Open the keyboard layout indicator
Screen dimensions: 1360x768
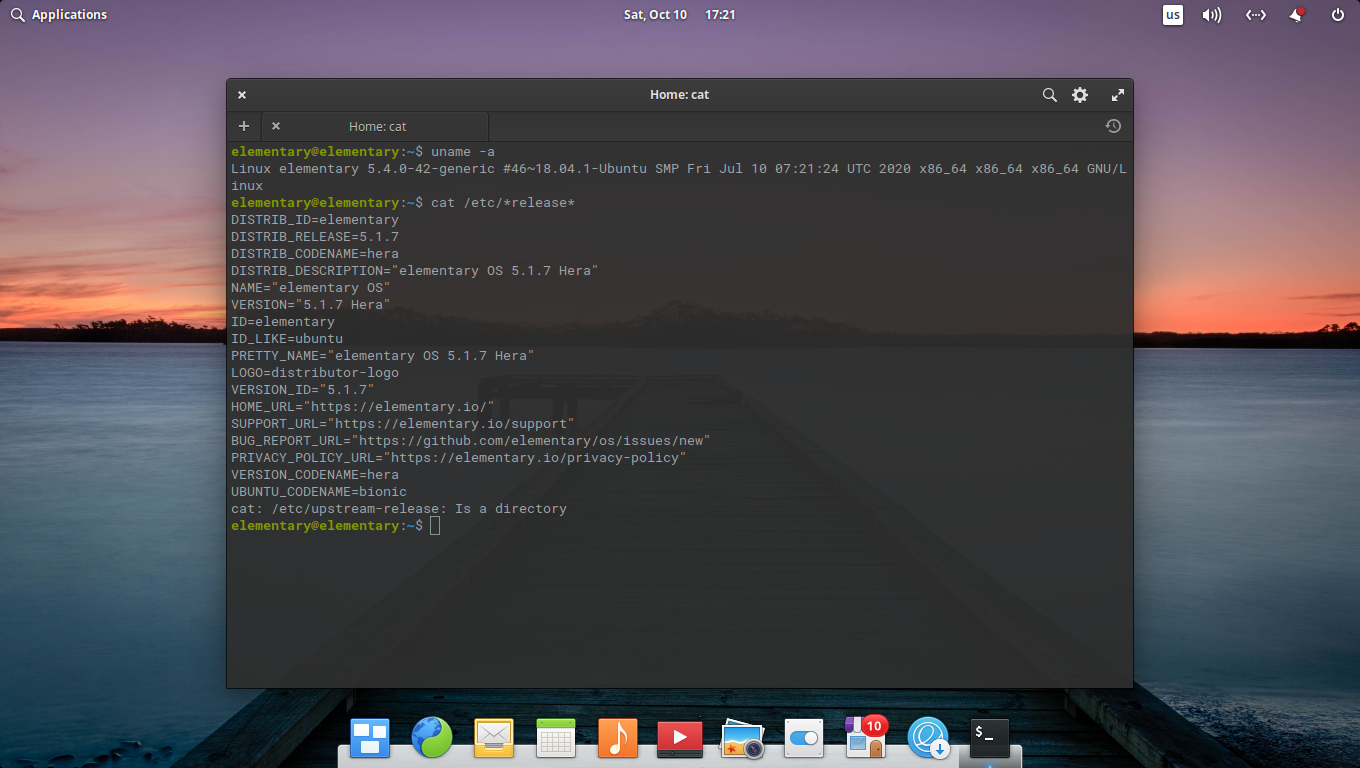(x=1172, y=14)
